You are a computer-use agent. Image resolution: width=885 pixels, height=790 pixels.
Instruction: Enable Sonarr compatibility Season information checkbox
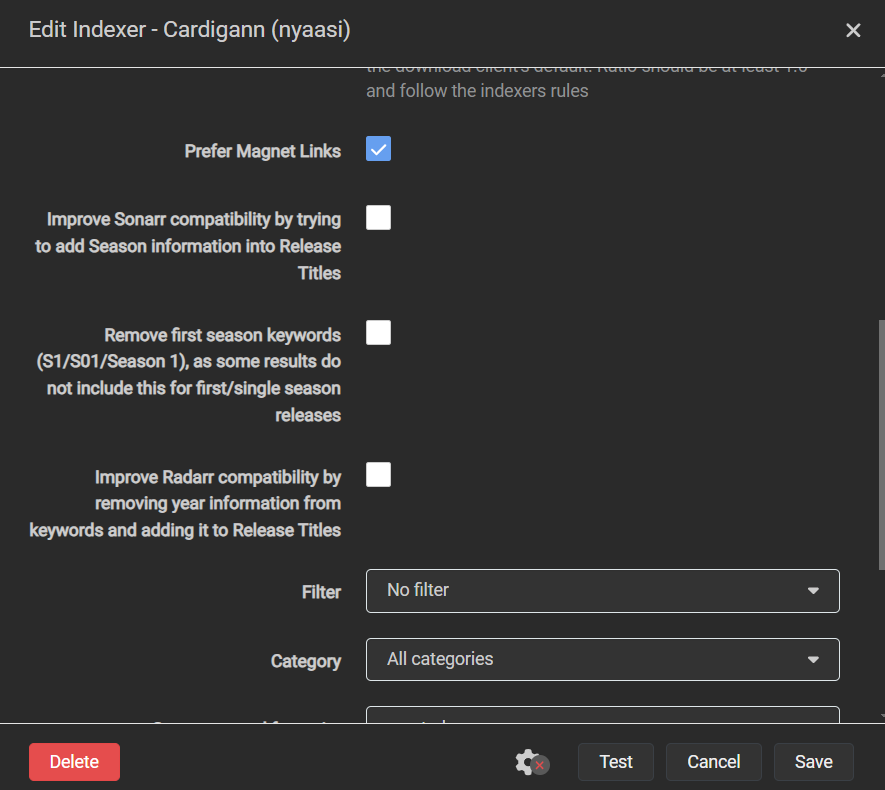click(378, 218)
